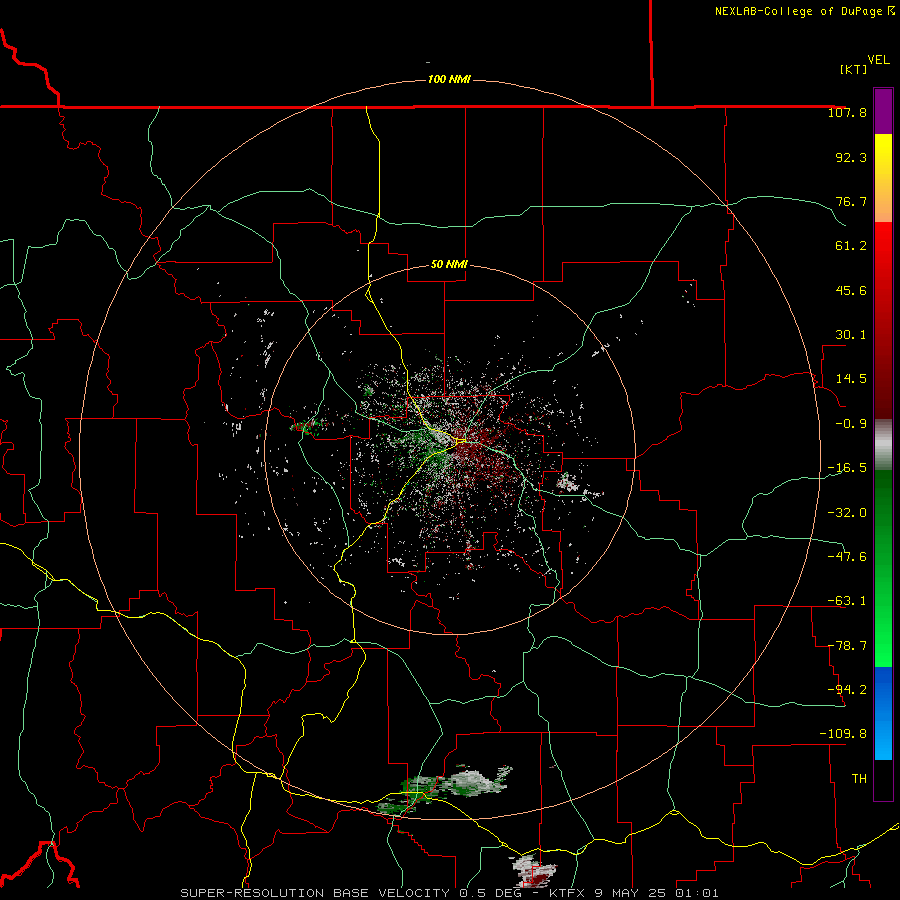The height and width of the screenshot is (900, 900).
Task: Click the purple segment of the color bar
Action: [883, 111]
